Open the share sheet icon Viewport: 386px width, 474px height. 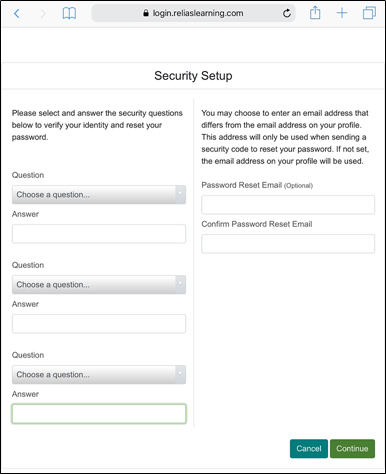point(315,13)
